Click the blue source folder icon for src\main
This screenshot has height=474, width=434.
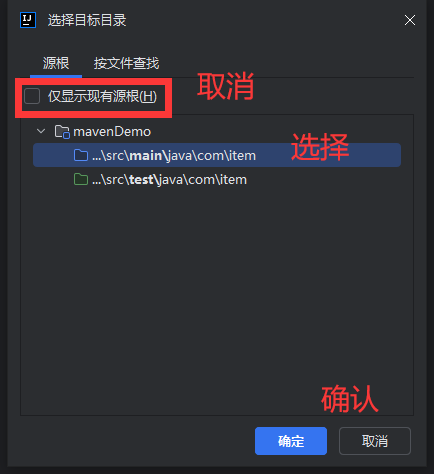pyautogui.click(x=81, y=155)
